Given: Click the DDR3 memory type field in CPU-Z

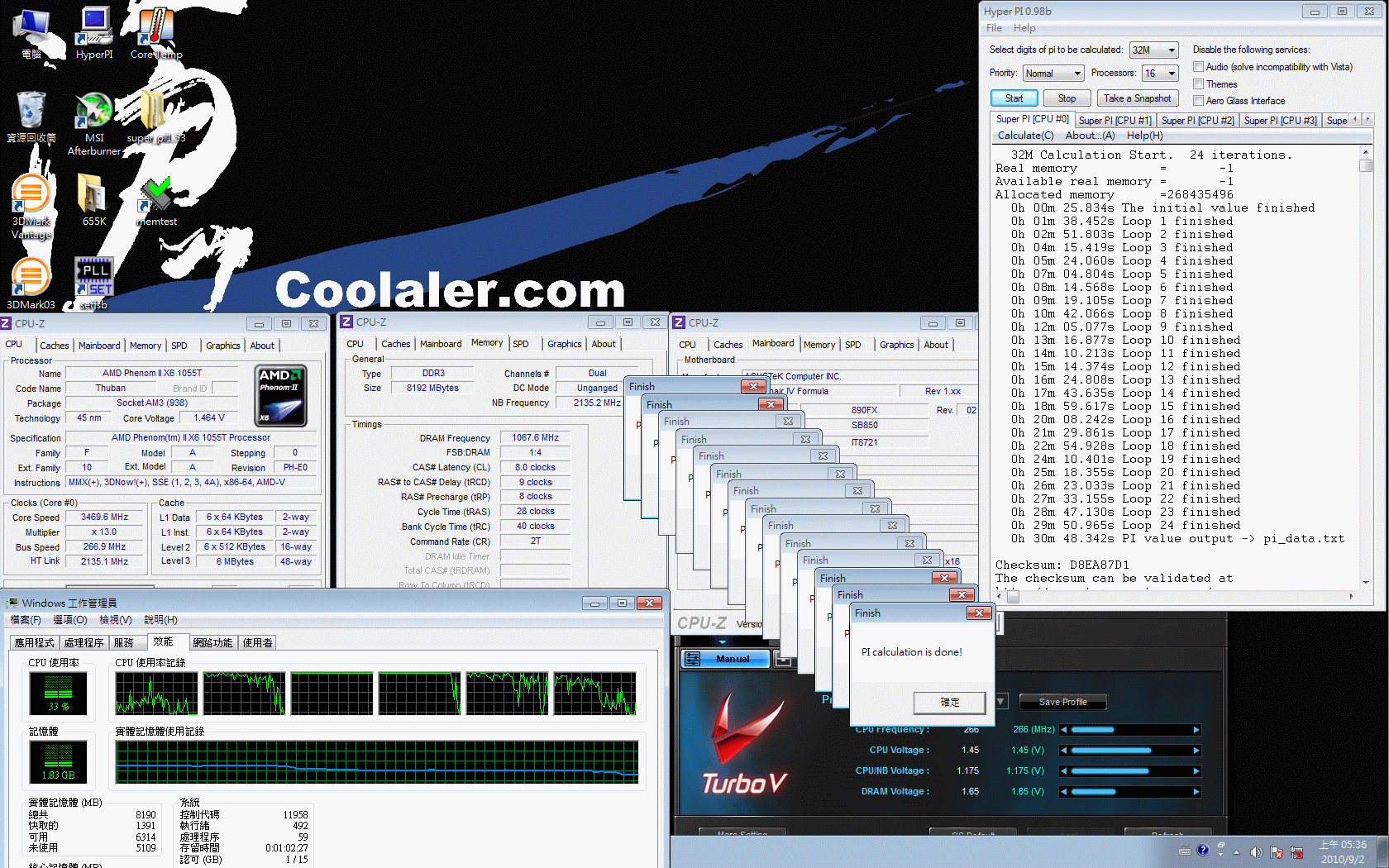Looking at the screenshot, I should click(x=433, y=374).
